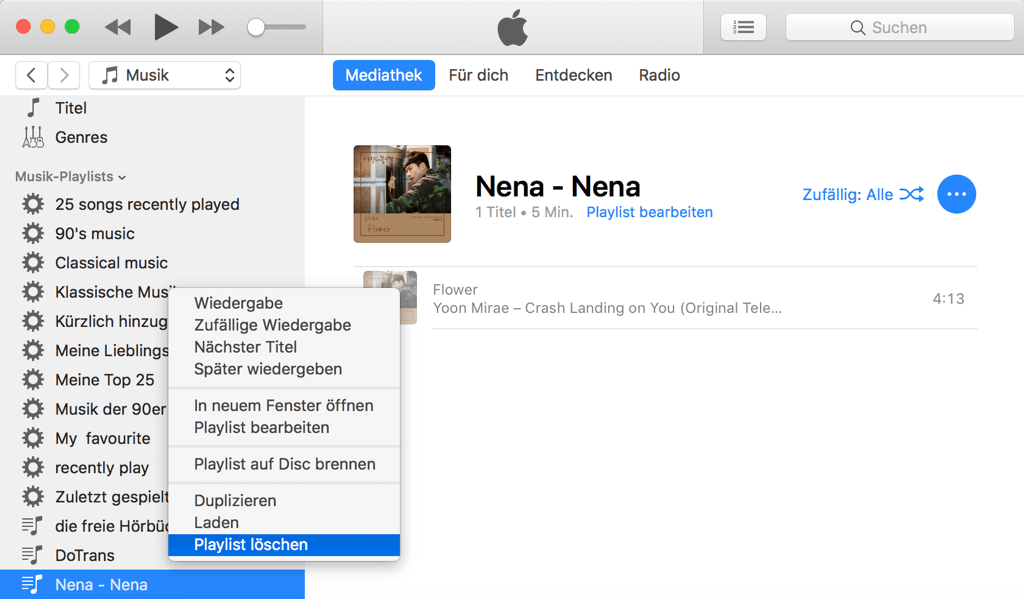This screenshot has width=1024, height=599.
Task: Select the Nena - Nena playlist row
Action: 152,585
